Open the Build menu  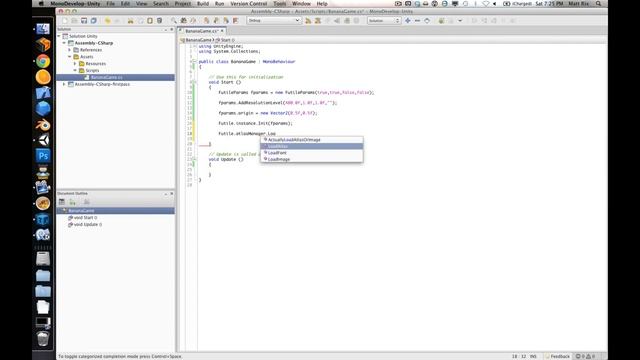click(x=203, y=4)
